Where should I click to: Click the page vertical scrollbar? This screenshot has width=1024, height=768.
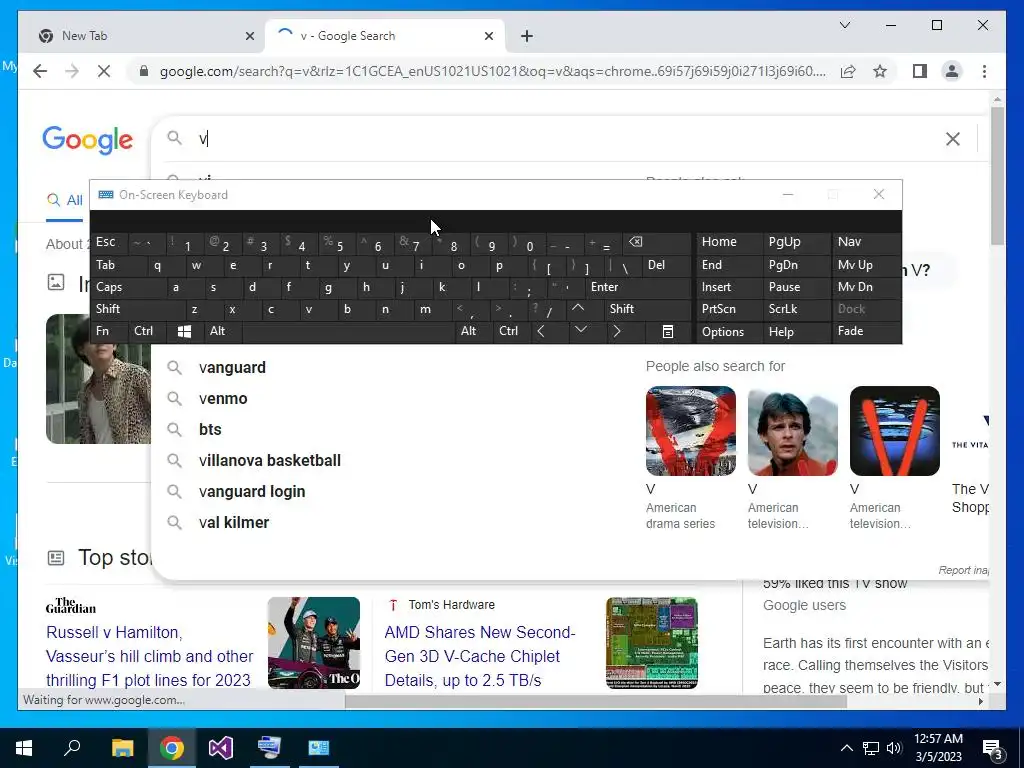click(997, 176)
